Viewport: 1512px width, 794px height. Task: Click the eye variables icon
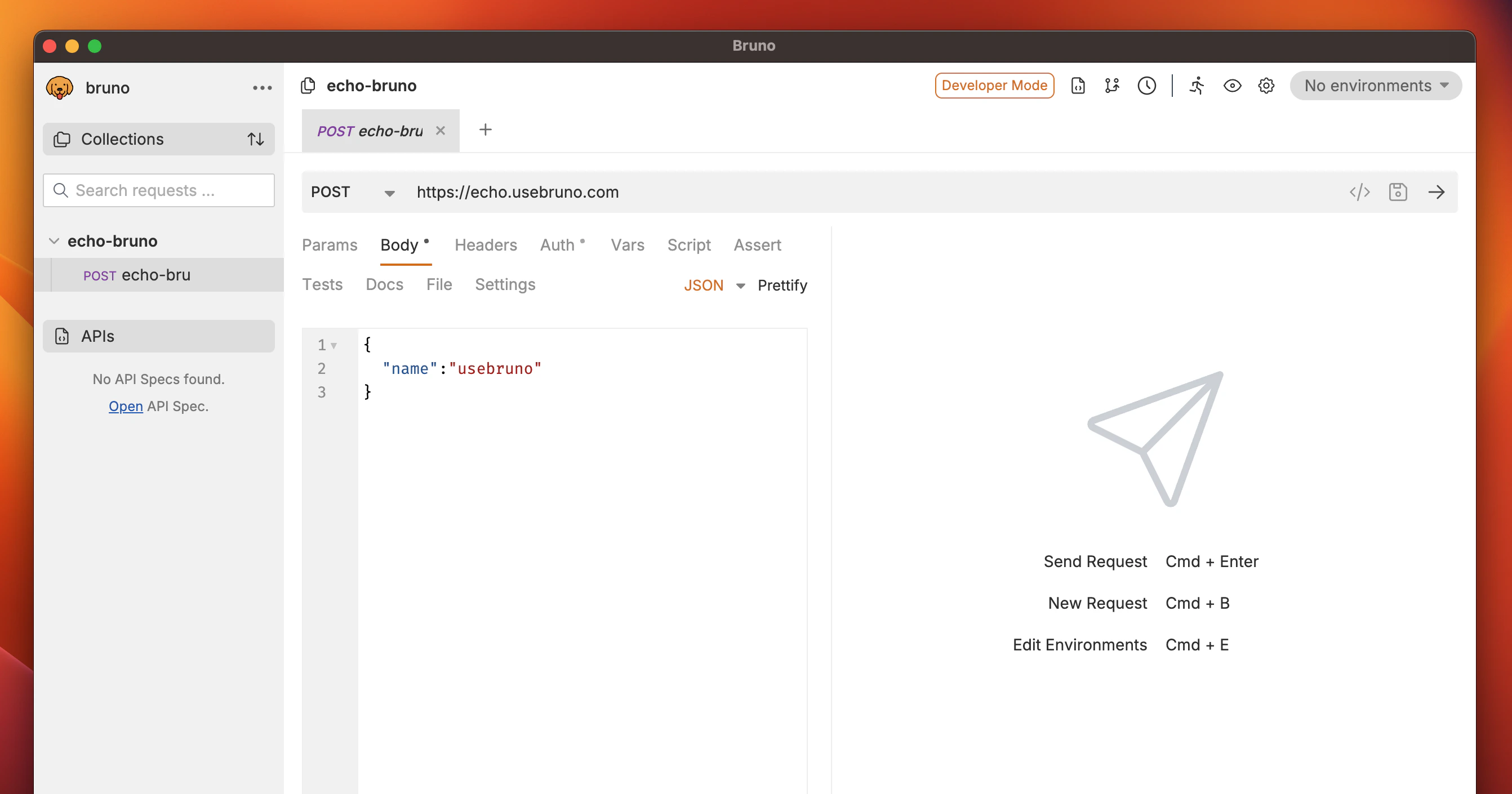pos(1232,86)
